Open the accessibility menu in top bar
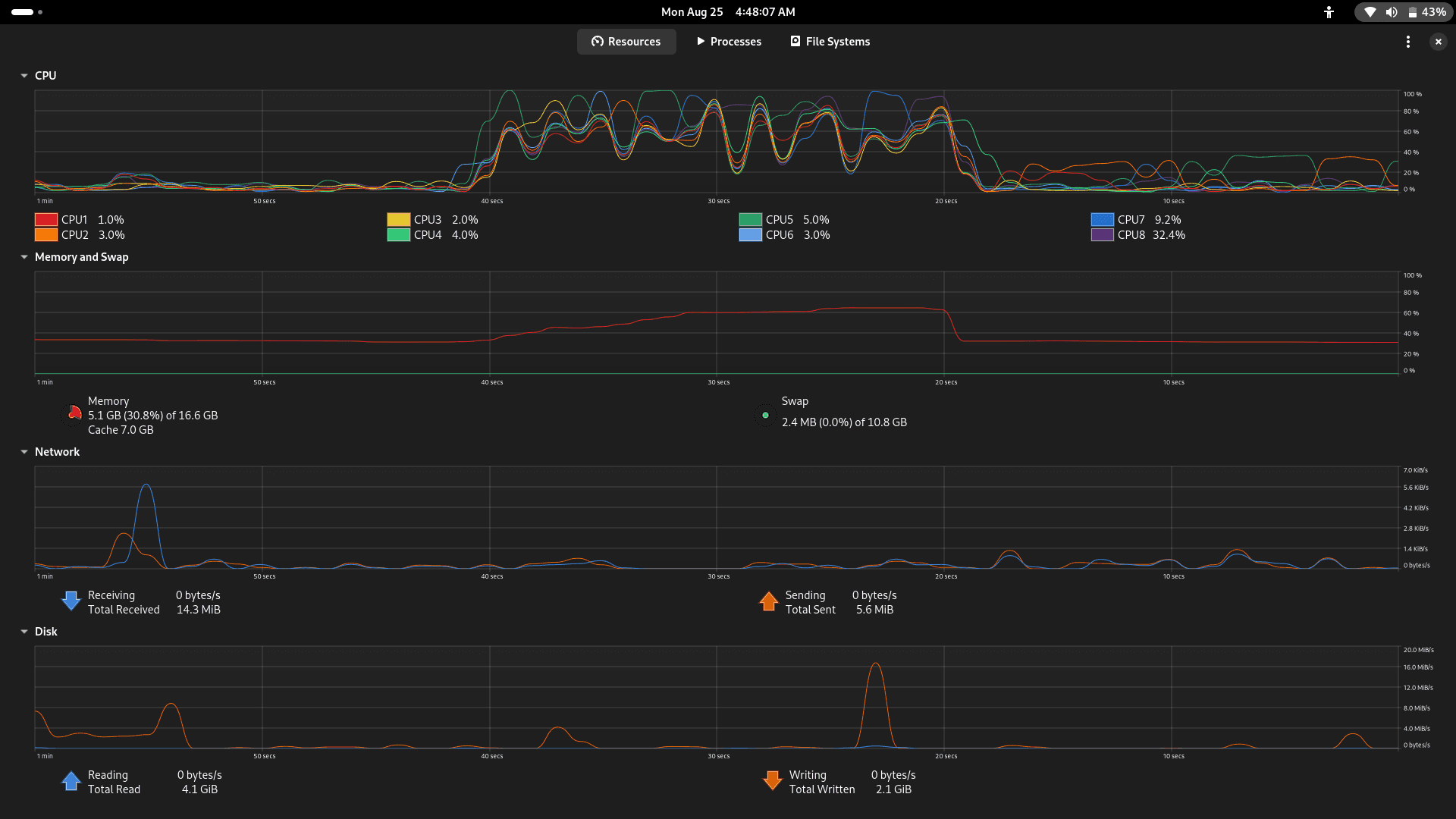 [1329, 12]
